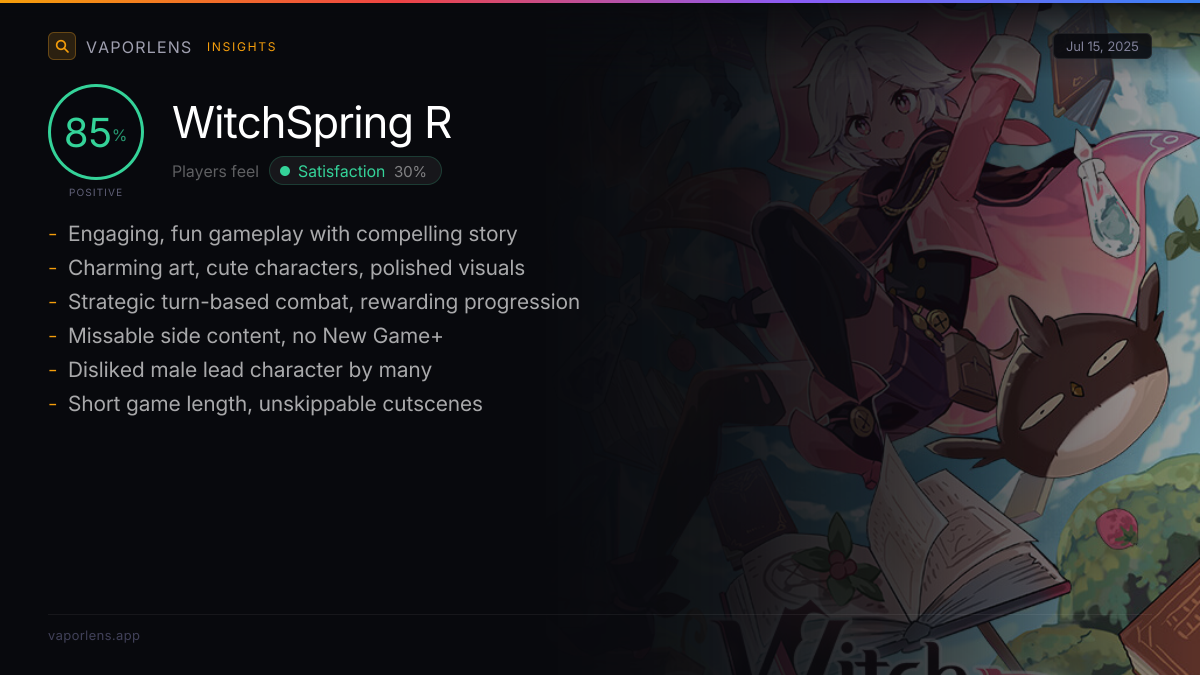Click the WitchSpring R title

[312, 123]
